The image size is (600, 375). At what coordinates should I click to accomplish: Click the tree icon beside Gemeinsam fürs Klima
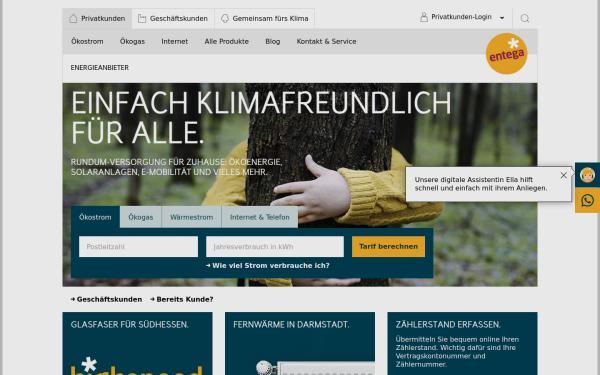coord(225,18)
